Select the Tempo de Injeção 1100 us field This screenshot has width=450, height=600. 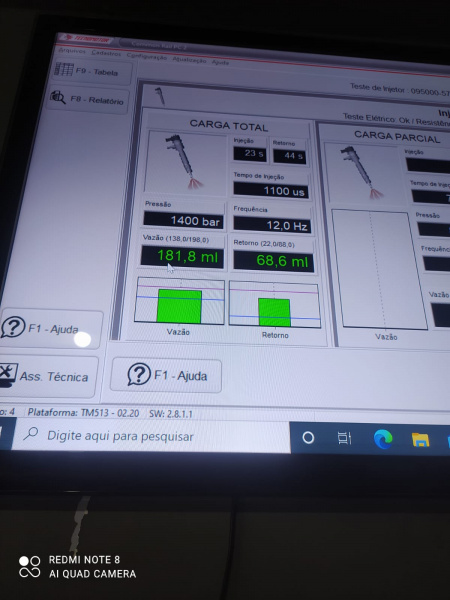[271, 190]
